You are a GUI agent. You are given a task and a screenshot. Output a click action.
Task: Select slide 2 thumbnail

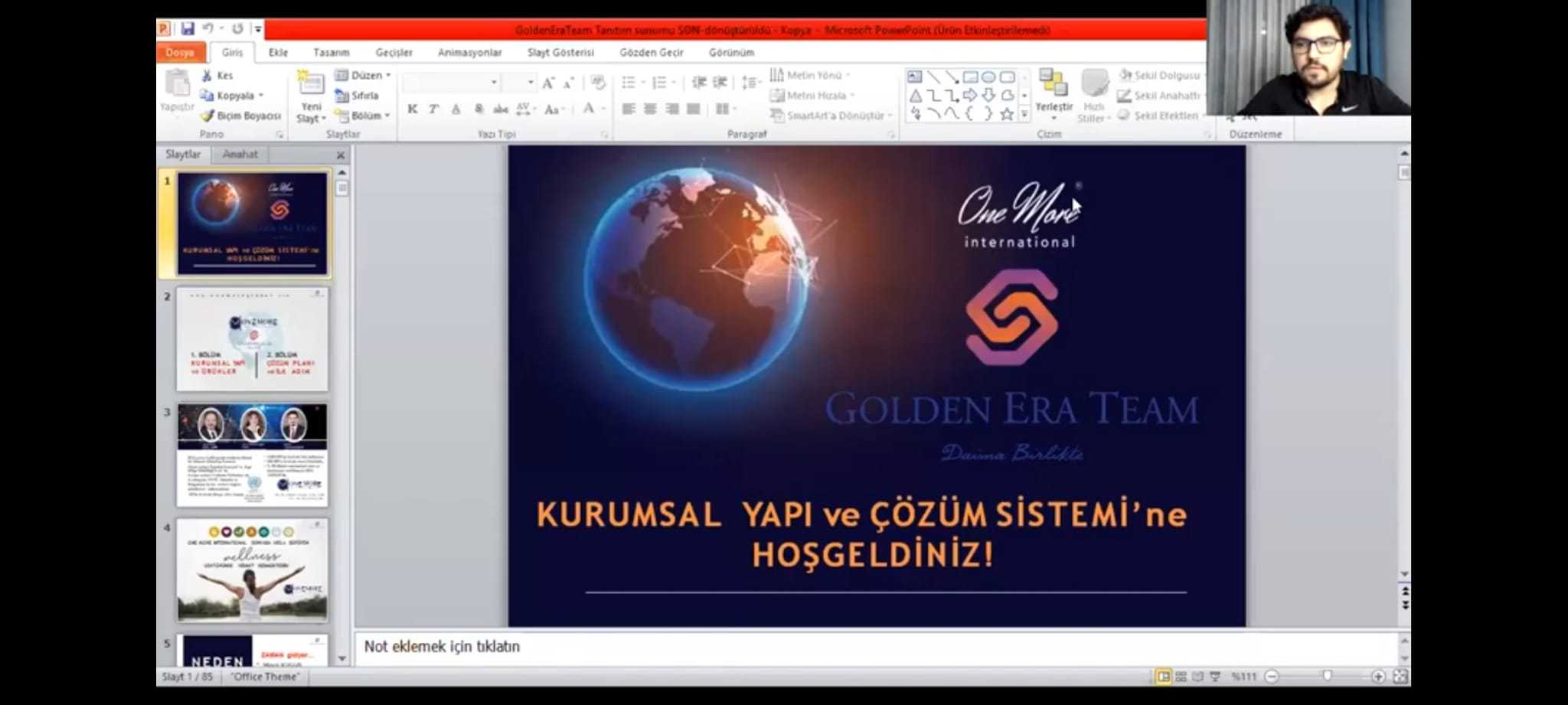click(x=253, y=339)
